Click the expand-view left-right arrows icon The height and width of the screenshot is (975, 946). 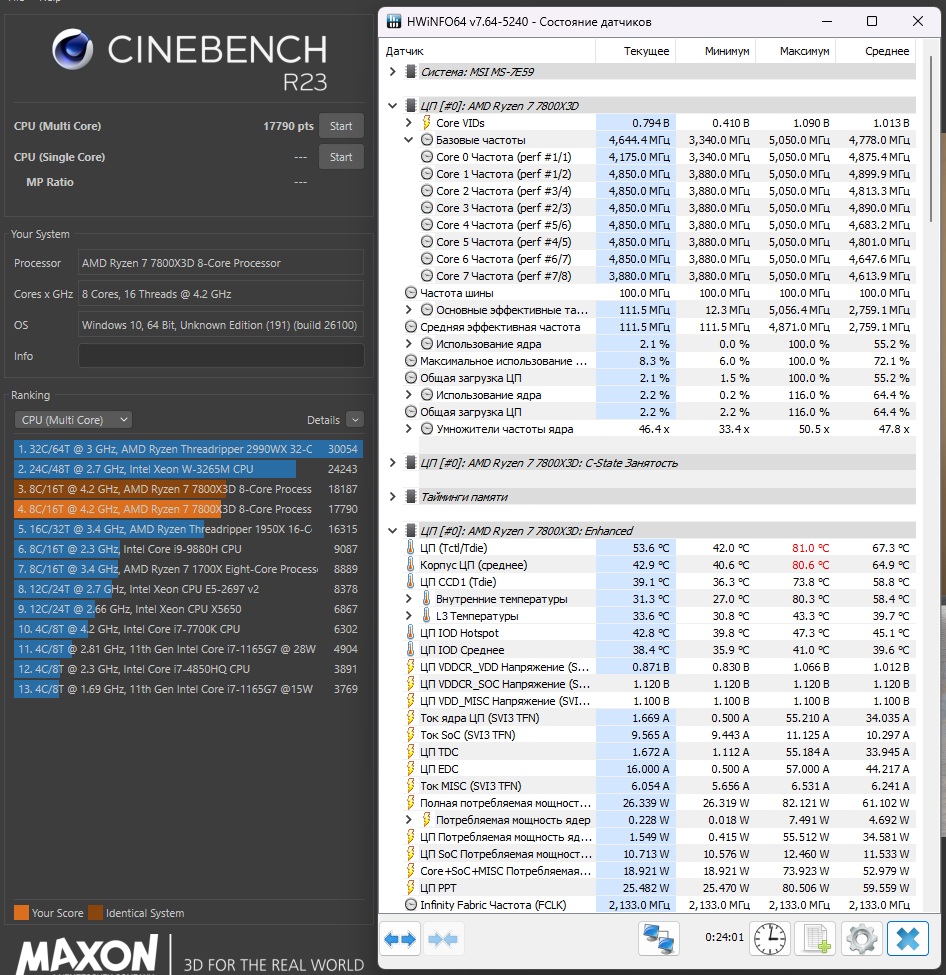[x=400, y=939]
